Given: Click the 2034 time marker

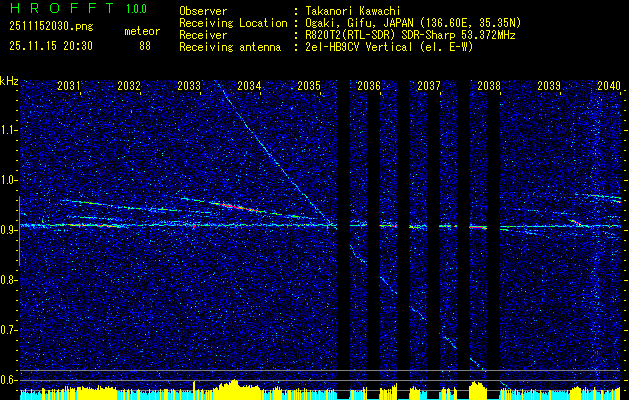Looking at the screenshot, I should tap(249, 85).
